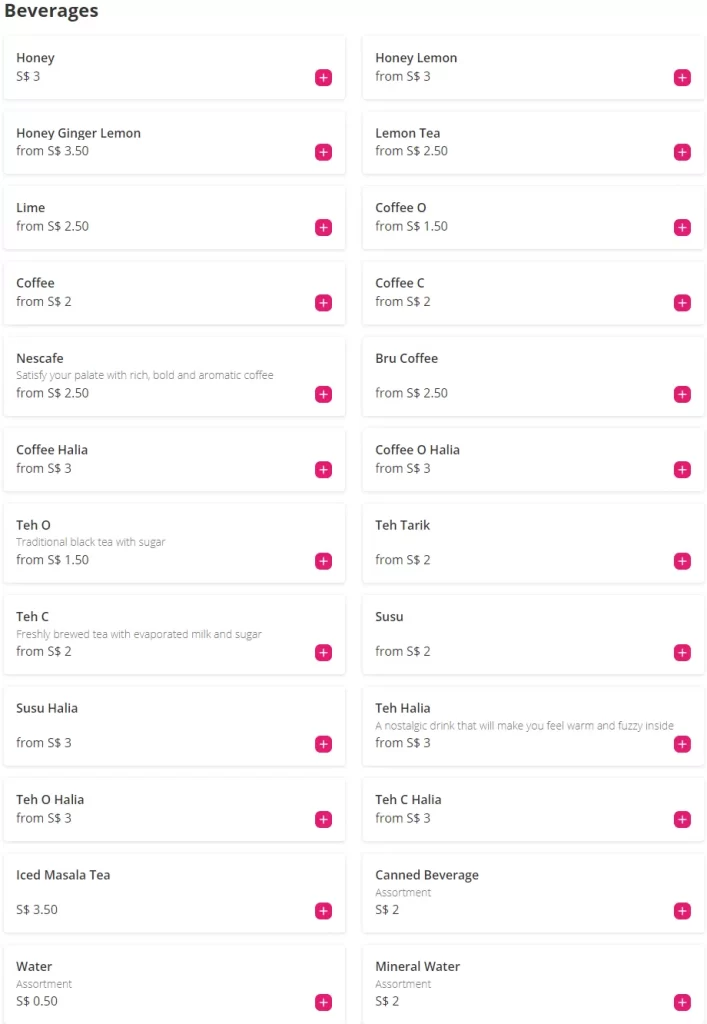The width and height of the screenshot is (707, 1024).
Task: Add Nescafe via its plus icon
Action: tap(323, 395)
